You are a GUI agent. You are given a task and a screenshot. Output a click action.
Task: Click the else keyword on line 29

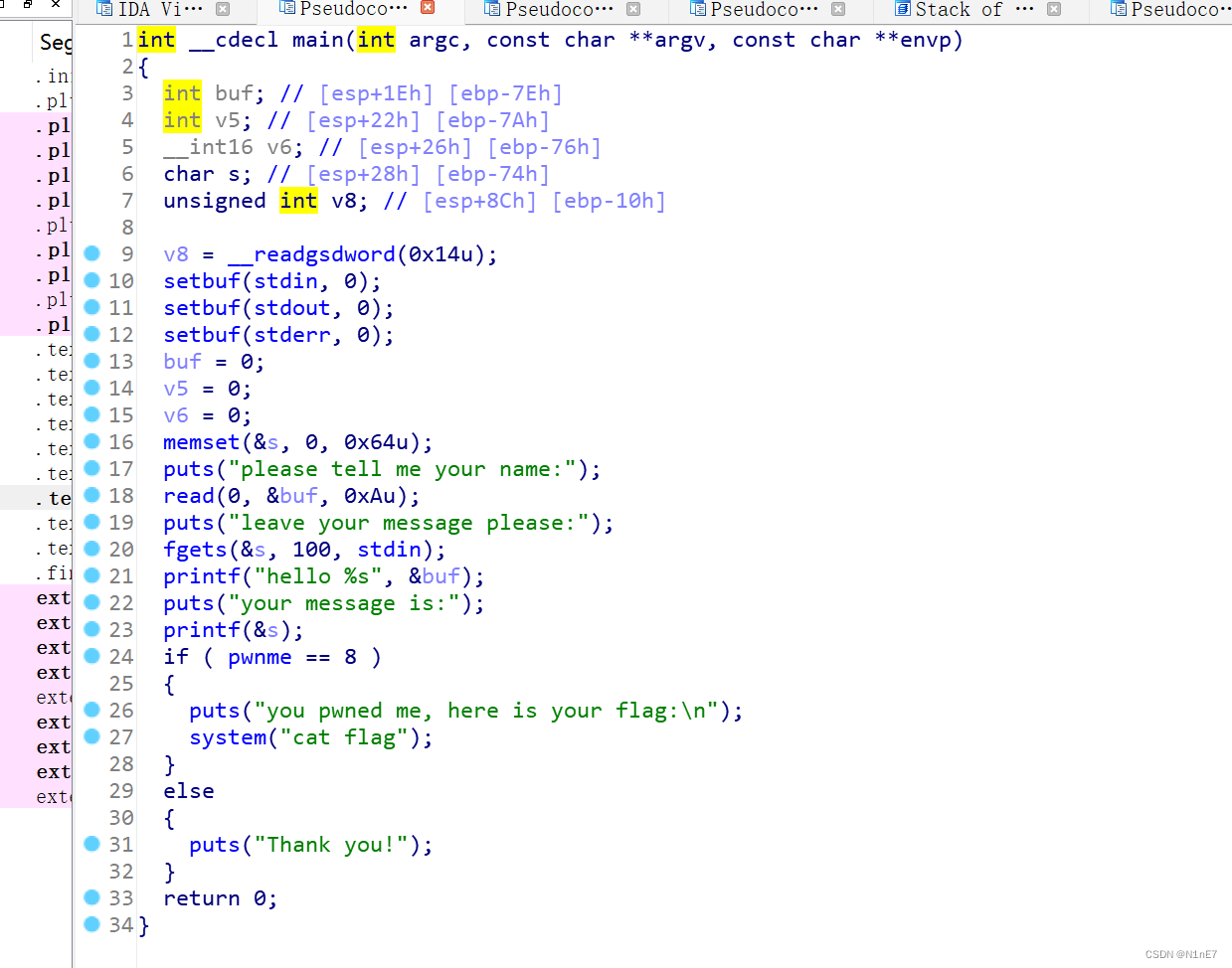click(189, 791)
